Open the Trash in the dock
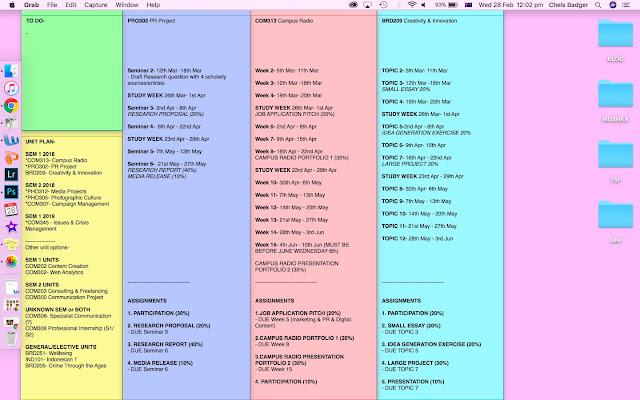This screenshot has height=400, width=640. (11, 338)
